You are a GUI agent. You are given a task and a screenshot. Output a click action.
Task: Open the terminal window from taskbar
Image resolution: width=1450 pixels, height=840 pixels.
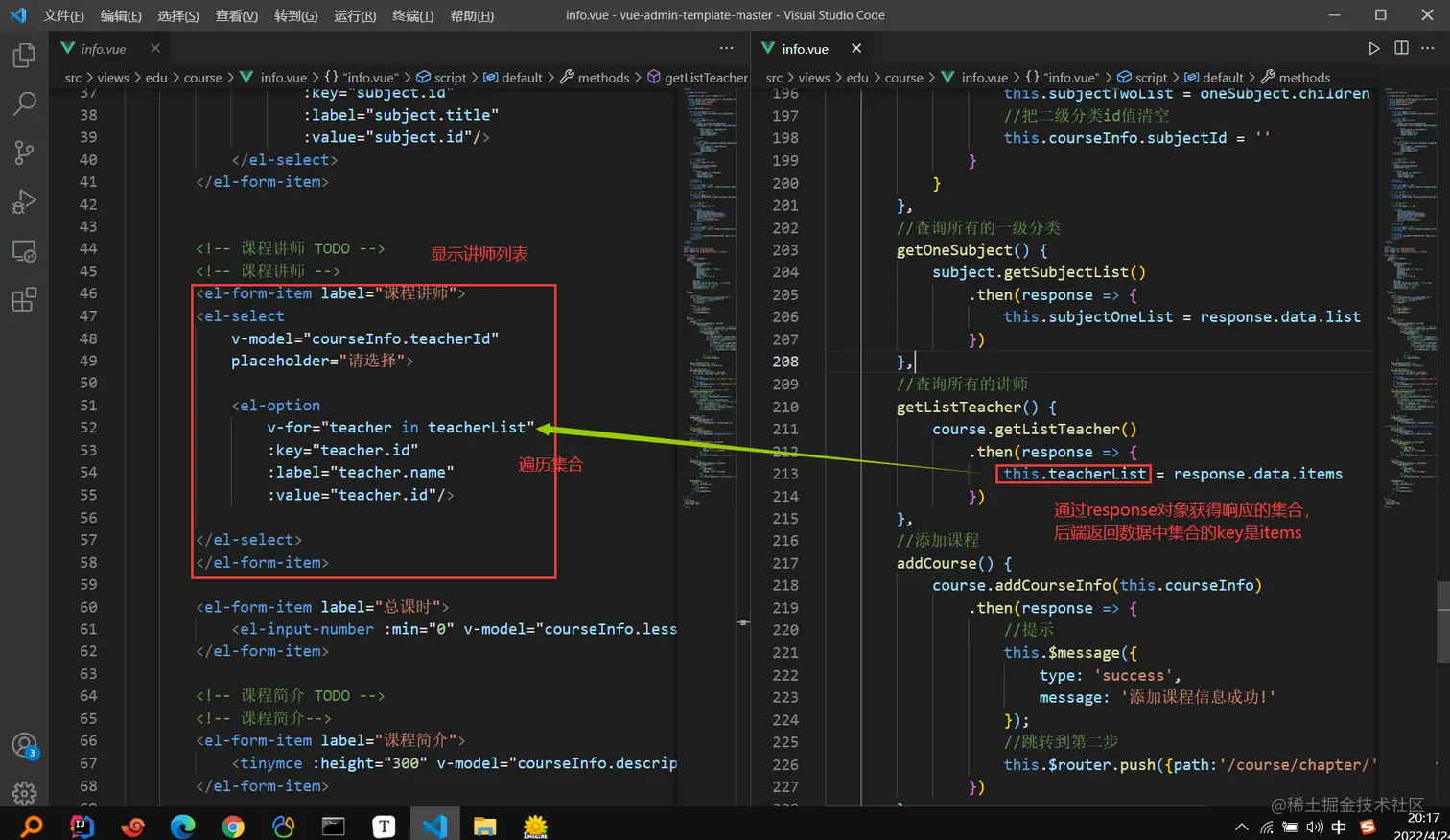tap(333, 826)
